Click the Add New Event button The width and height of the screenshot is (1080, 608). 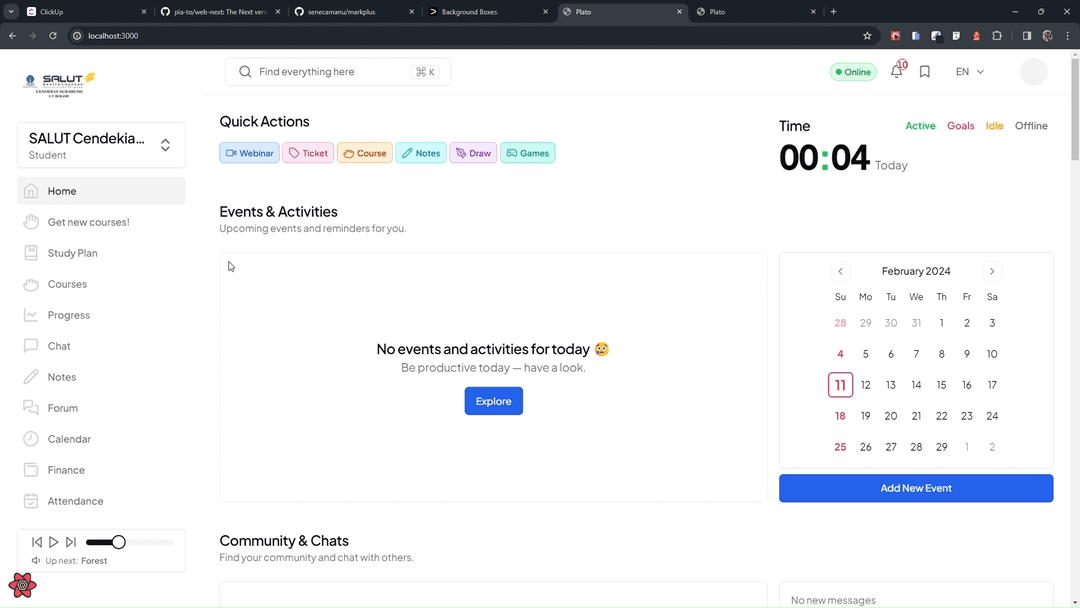tap(915, 488)
